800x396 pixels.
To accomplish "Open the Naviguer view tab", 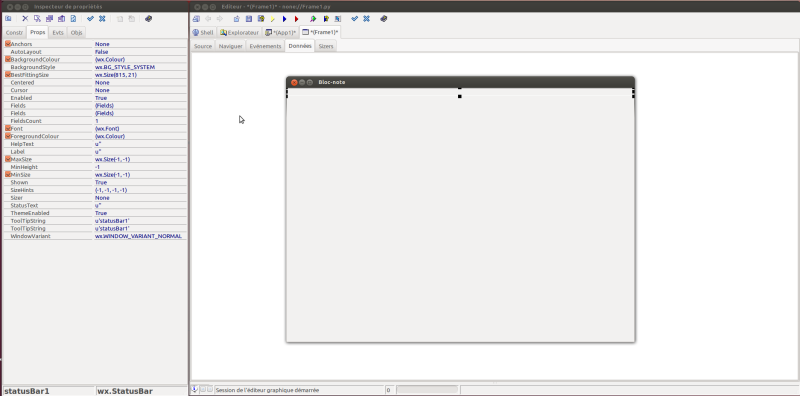I will point(231,46).
